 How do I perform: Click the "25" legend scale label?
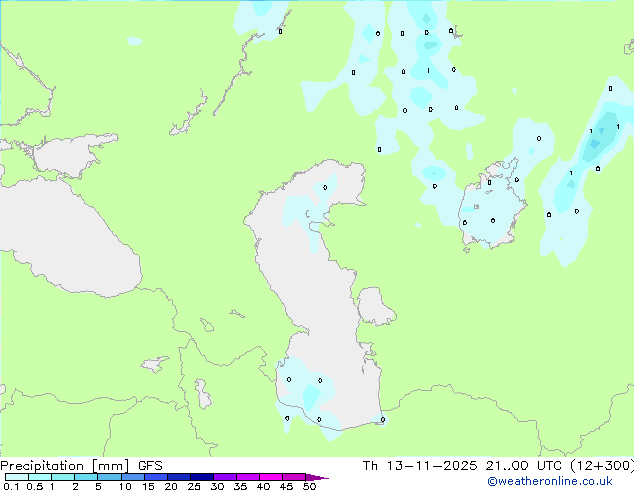coord(194,486)
